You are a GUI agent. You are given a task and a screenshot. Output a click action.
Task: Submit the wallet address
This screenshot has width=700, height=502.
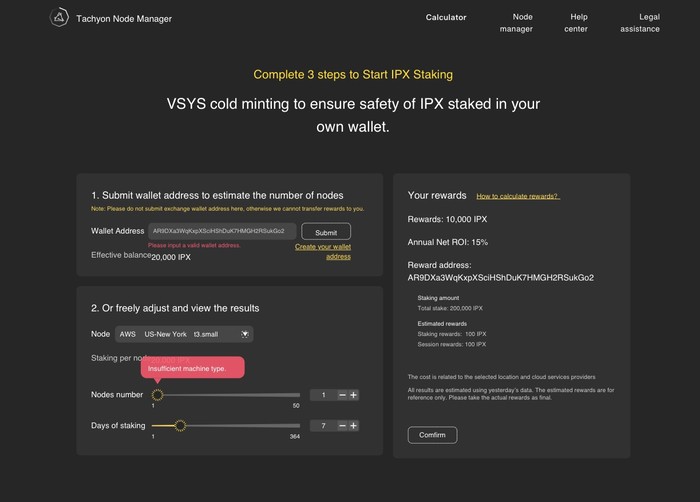click(x=326, y=232)
